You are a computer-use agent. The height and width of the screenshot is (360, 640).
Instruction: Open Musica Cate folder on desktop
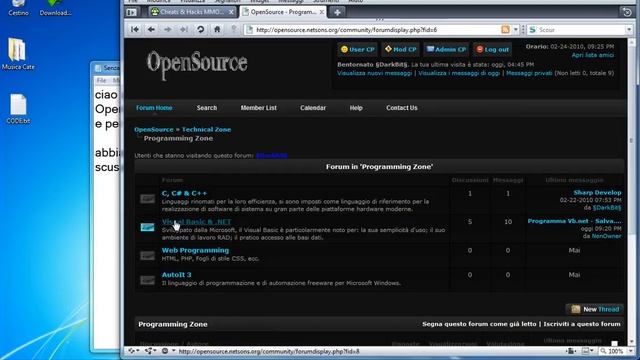18,54
